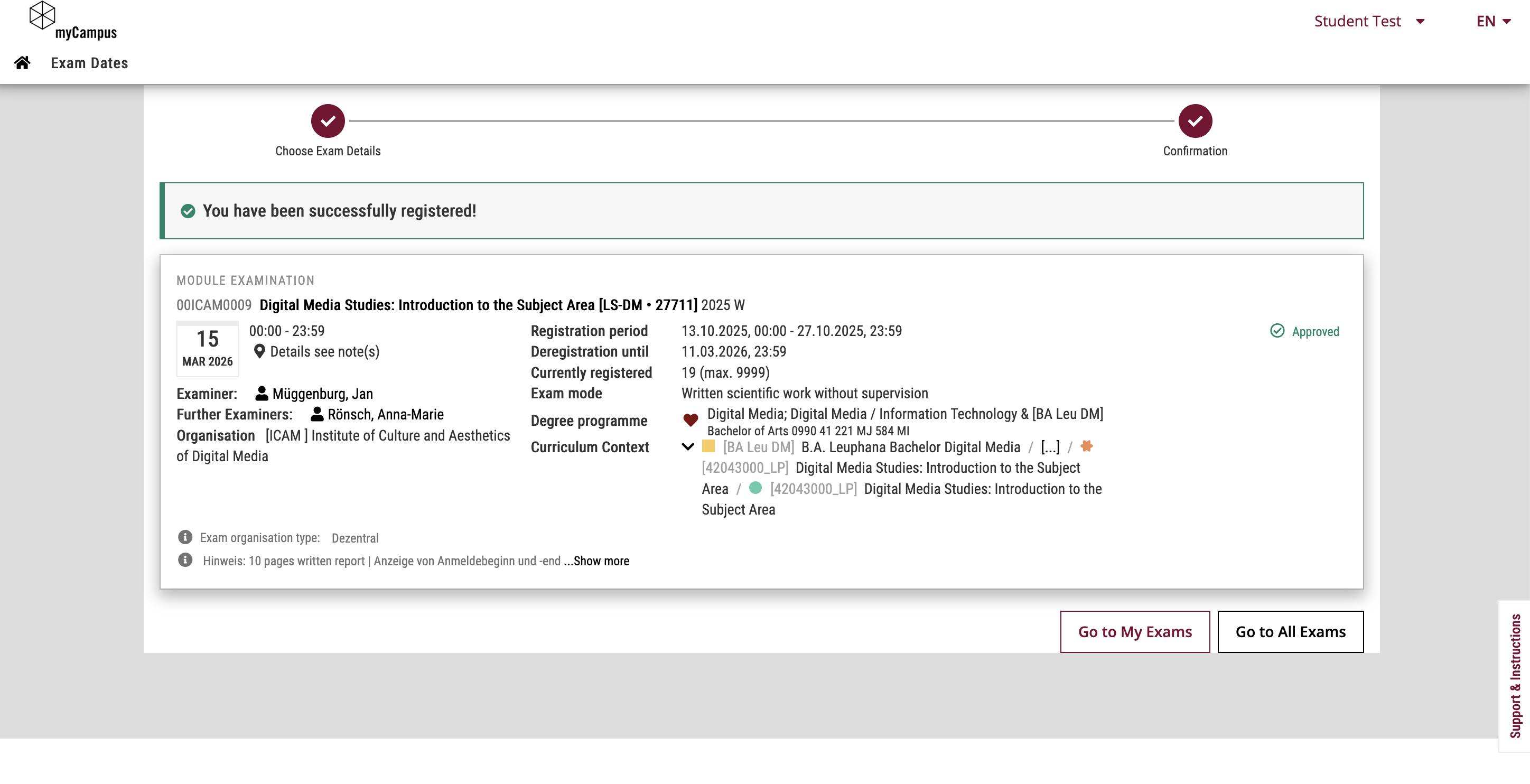Click the person icon next to Rönsch, Anna-Marie
Image resolution: width=1530 pixels, height=784 pixels.
pos(316,414)
